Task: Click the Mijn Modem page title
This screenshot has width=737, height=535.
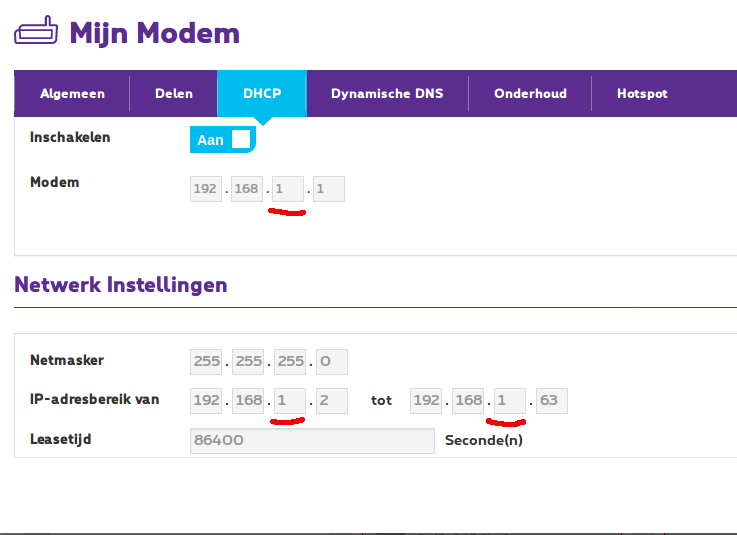Action: (x=154, y=32)
